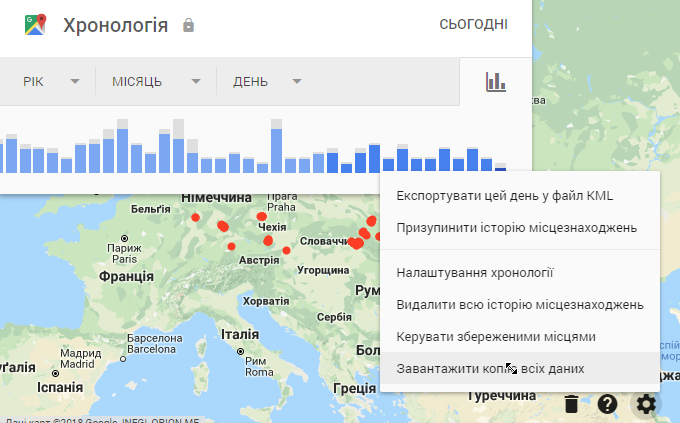Select Експортувати цей день у файл KML
The width and height of the screenshot is (680, 423).
point(504,195)
